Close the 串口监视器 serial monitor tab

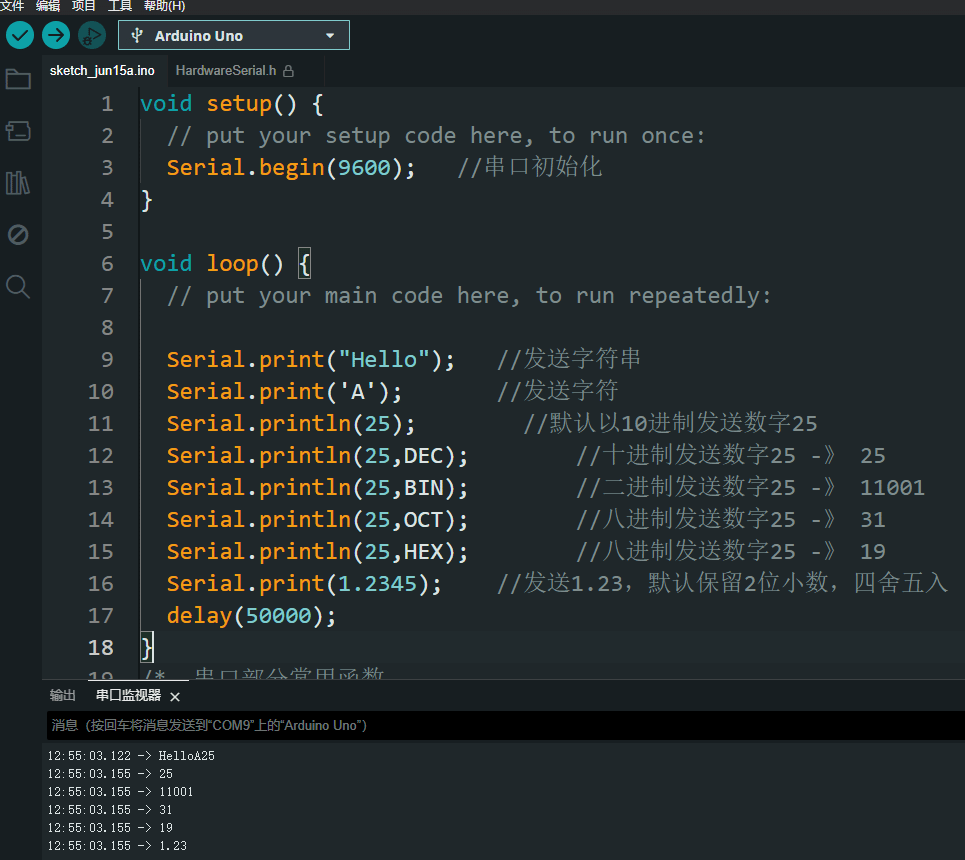coord(175,697)
